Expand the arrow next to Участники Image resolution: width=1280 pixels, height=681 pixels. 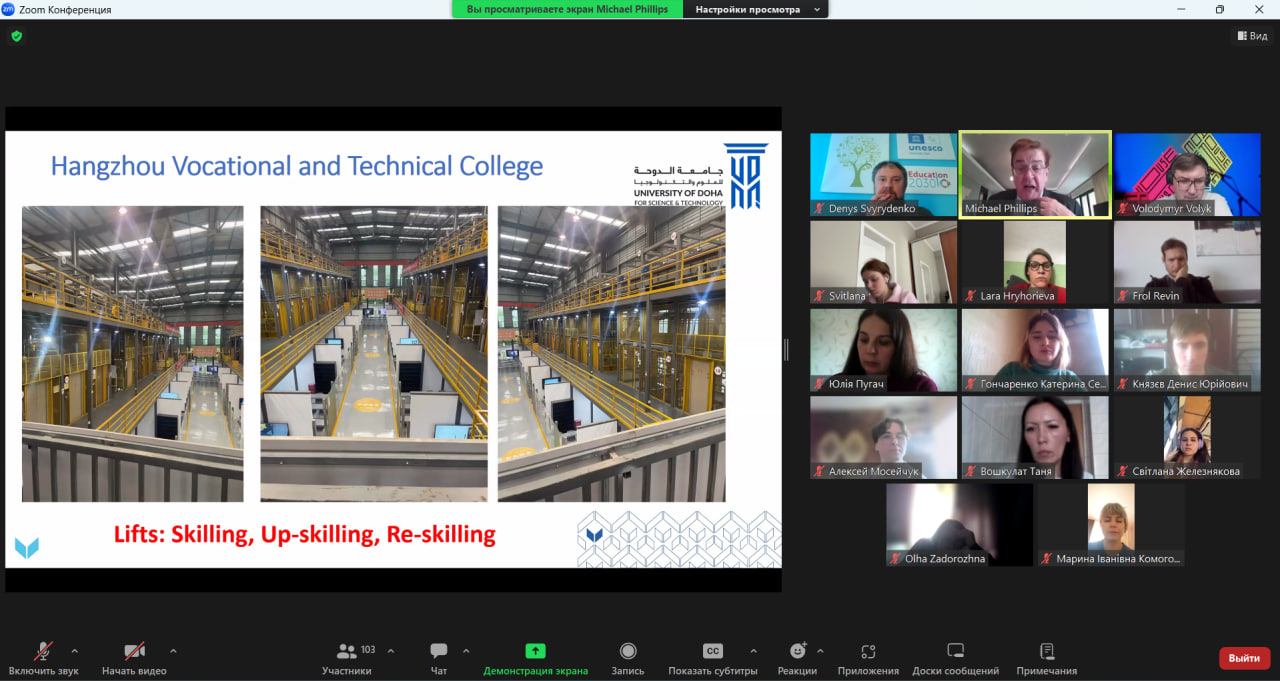point(390,650)
